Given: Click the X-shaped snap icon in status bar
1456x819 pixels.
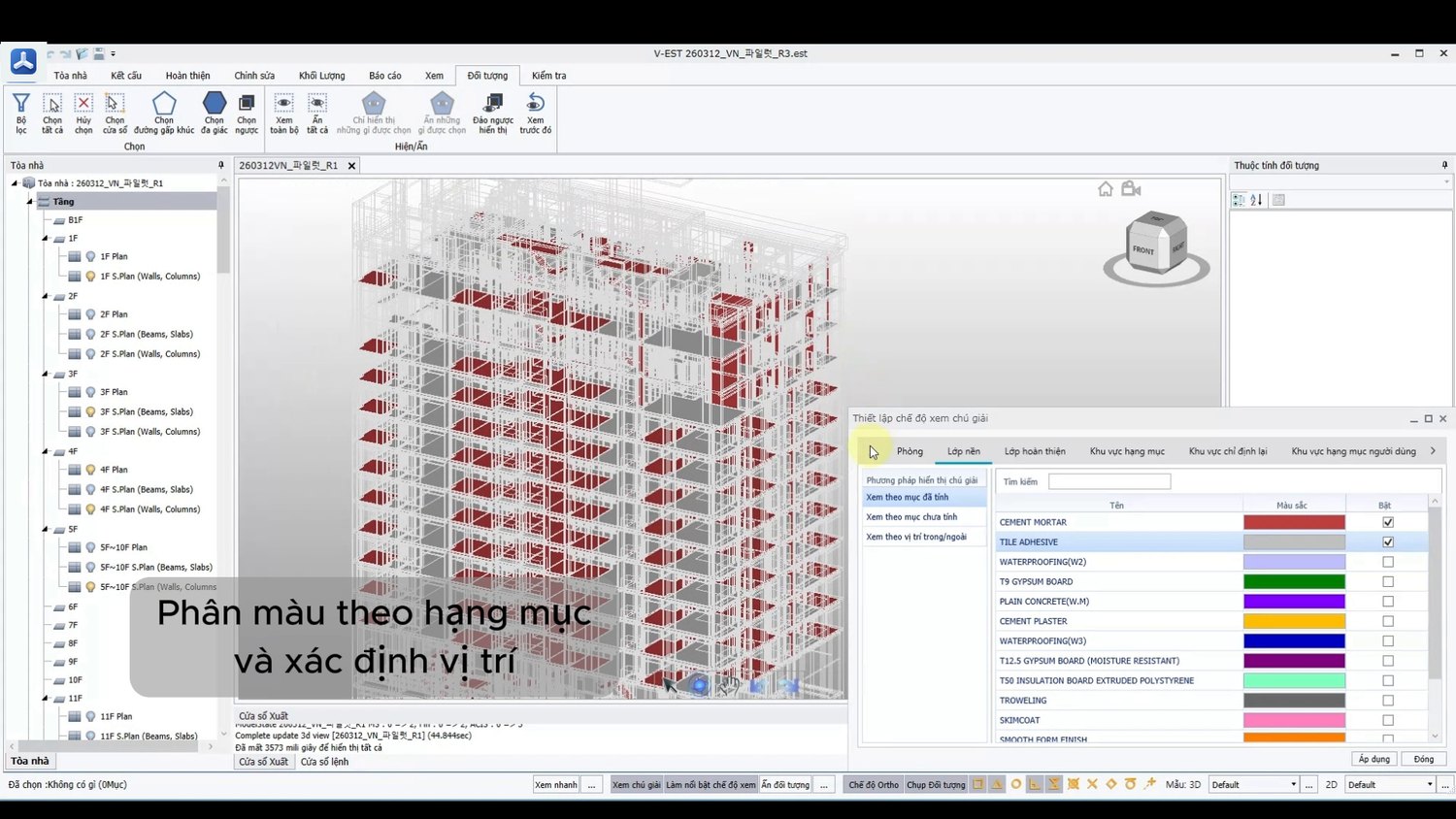Looking at the screenshot, I should pos(1092,784).
